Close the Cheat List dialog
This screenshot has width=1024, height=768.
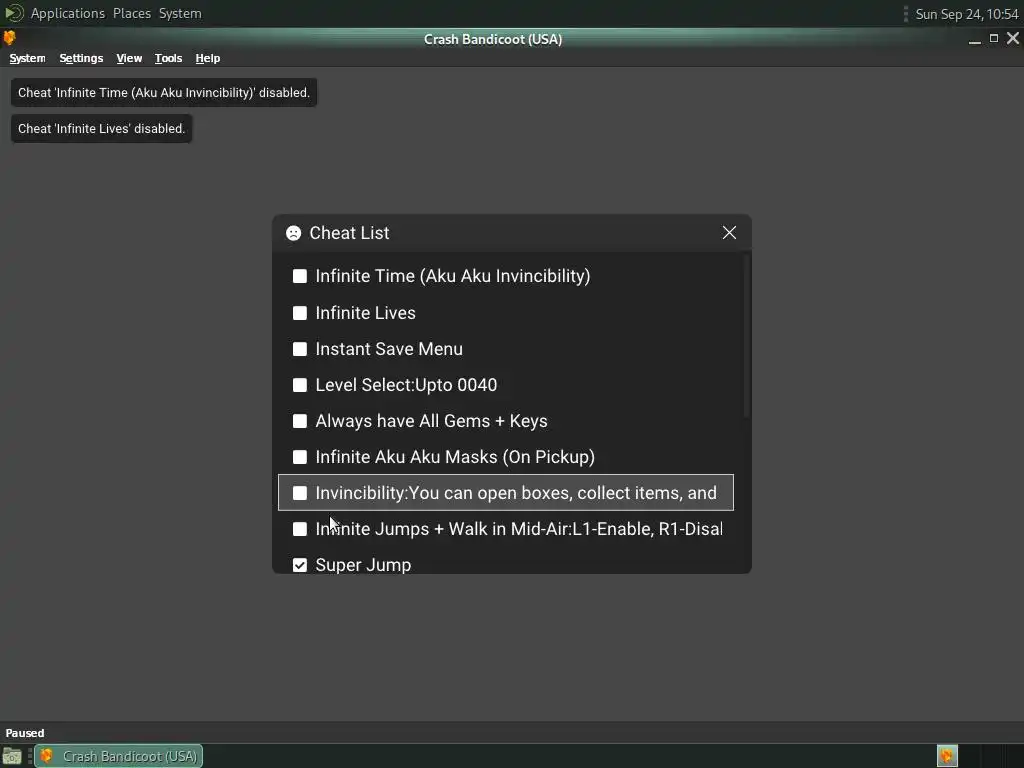click(729, 232)
